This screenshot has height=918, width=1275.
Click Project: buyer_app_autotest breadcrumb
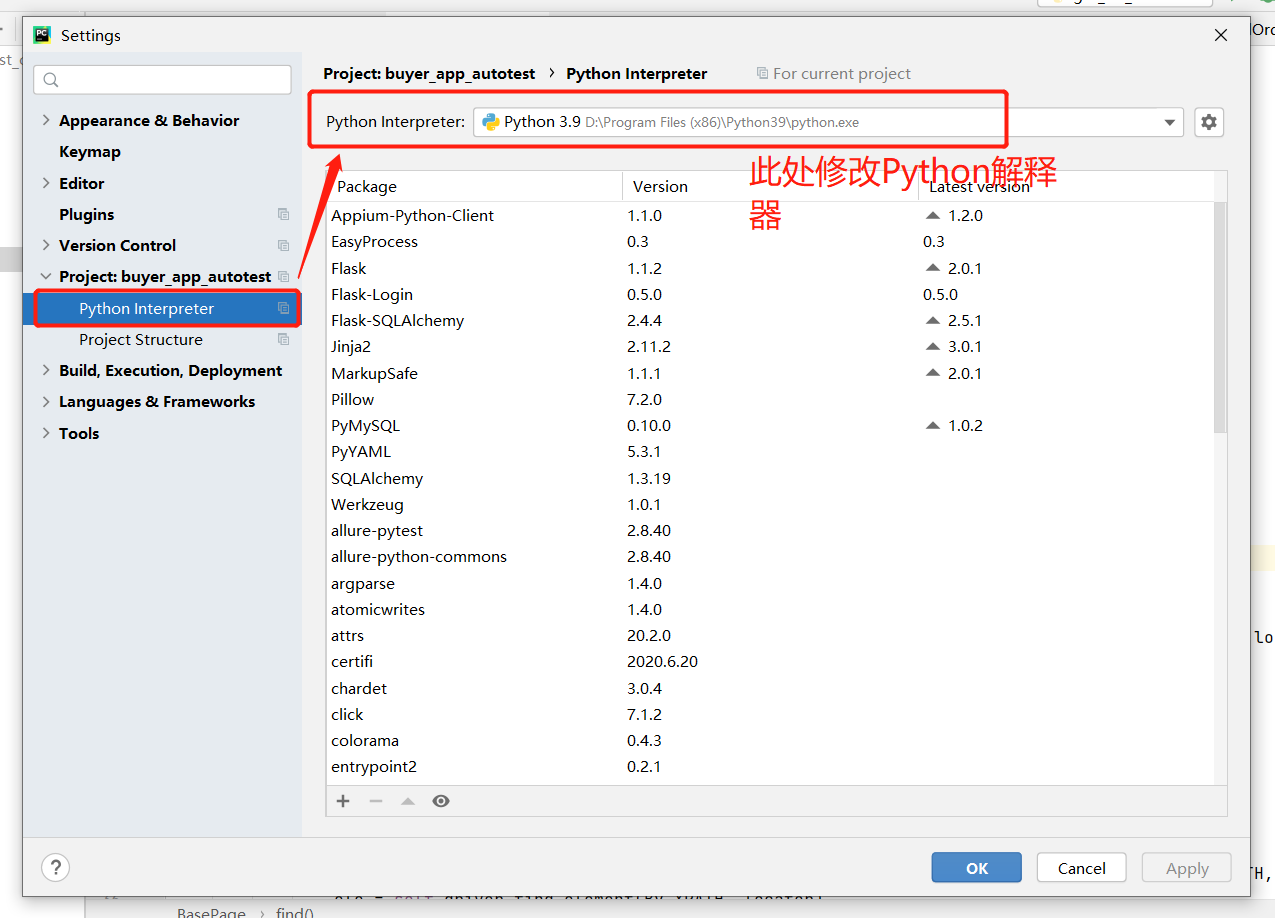pos(429,73)
